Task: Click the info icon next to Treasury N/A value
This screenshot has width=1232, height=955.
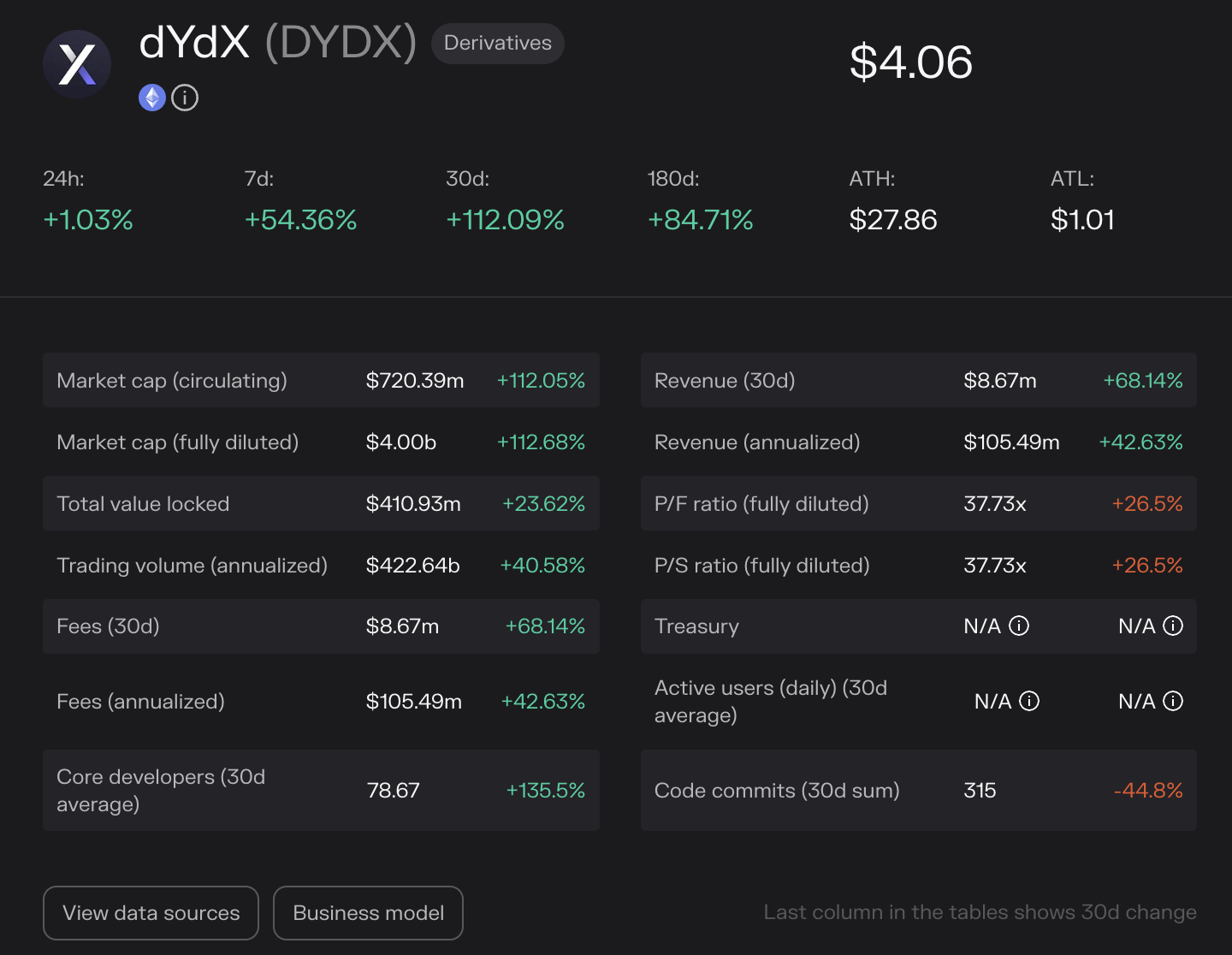Action: pos(1018,626)
